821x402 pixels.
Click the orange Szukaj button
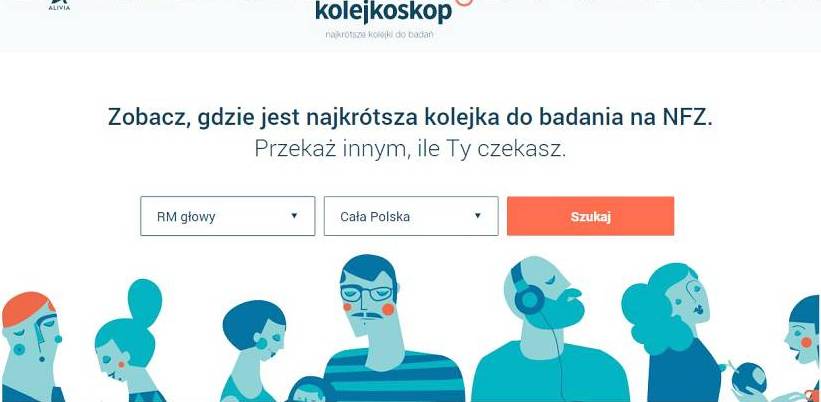pos(591,216)
